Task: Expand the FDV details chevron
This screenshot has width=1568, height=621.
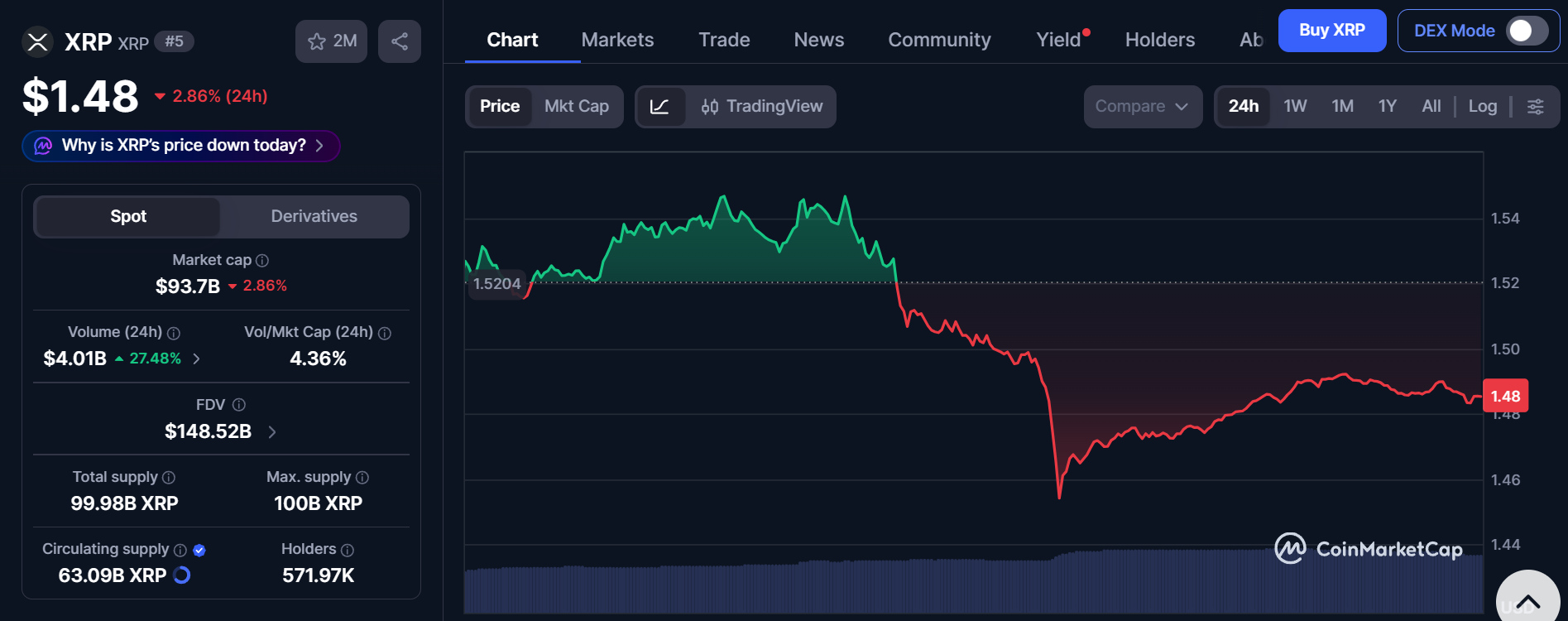Action: (x=272, y=431)
